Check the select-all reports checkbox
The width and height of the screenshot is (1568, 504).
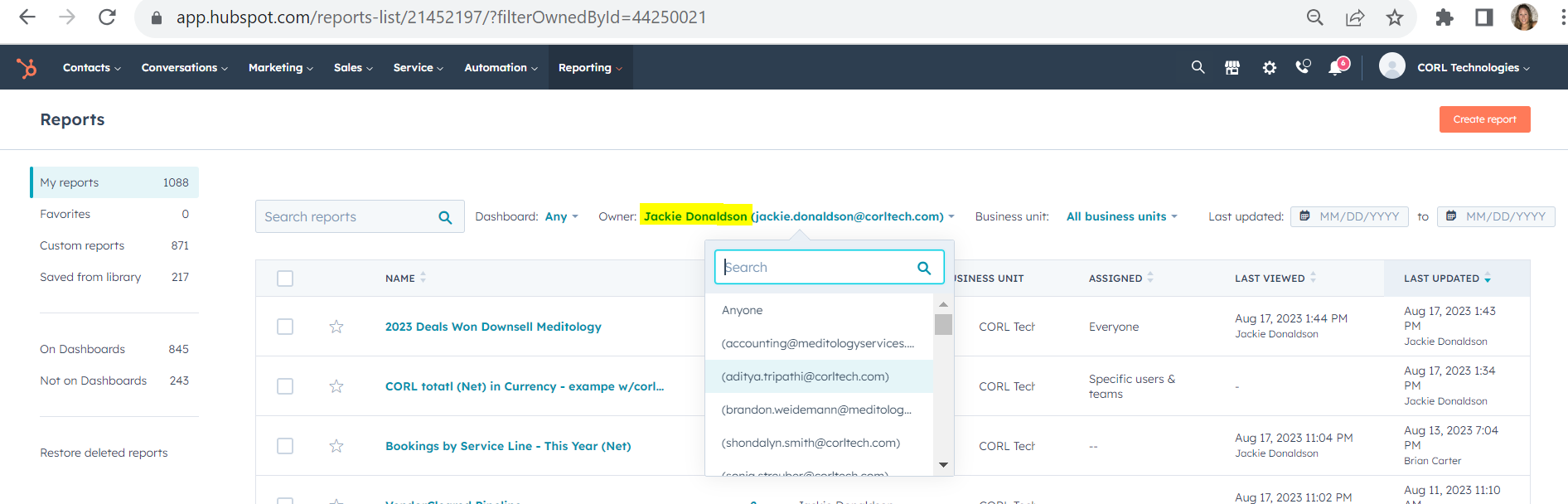click(285, 279)
